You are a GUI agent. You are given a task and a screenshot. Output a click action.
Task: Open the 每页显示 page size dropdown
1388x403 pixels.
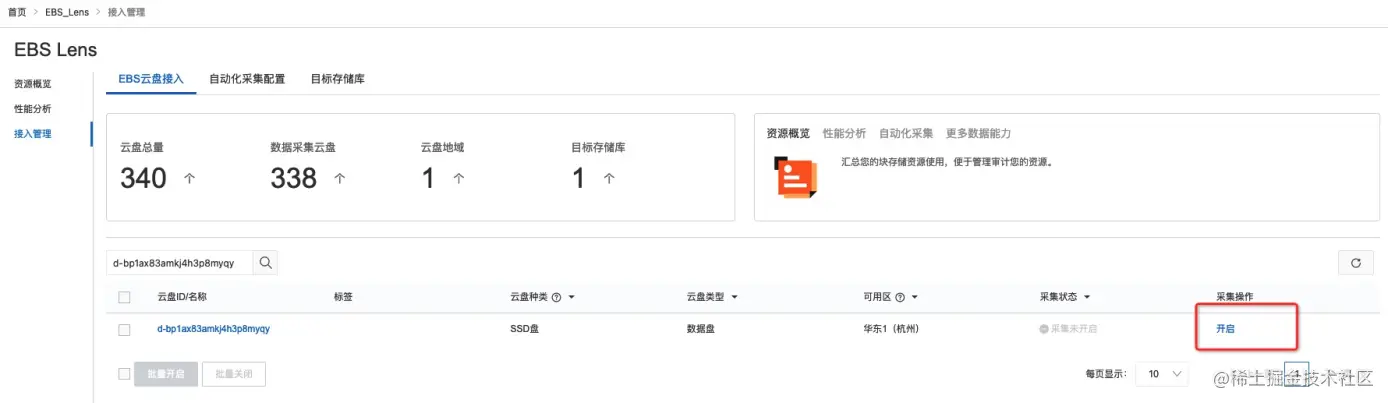[1164, 374]
